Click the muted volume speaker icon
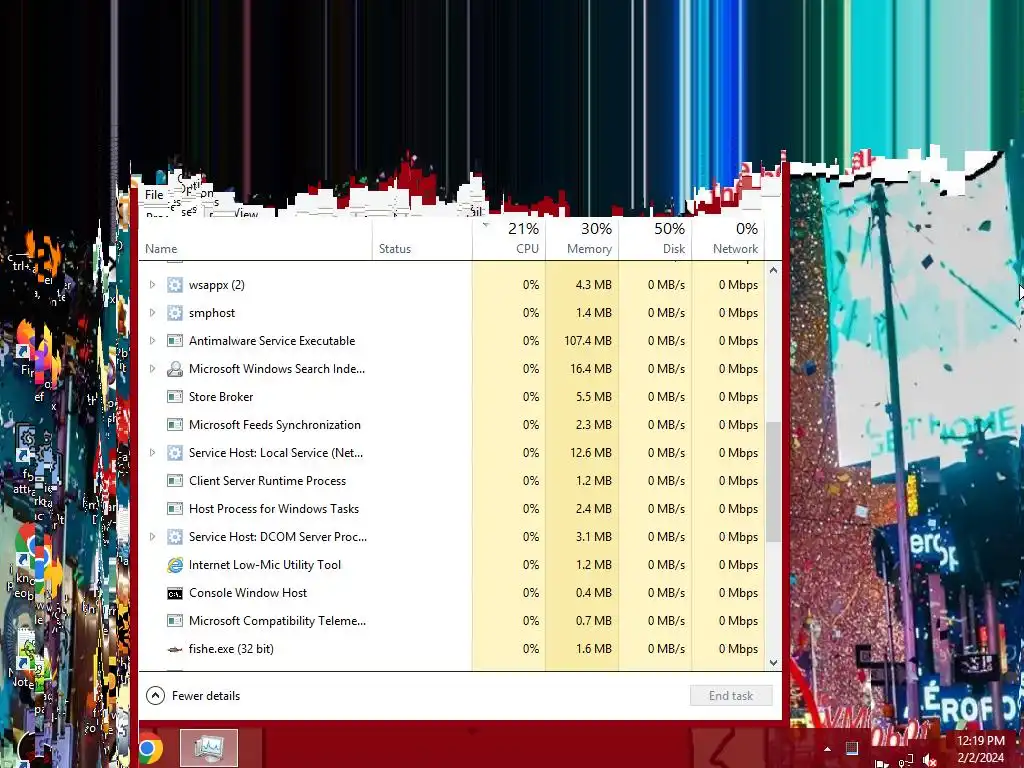Viewport: 1024px width, 768px height. [x=930, y=761]
